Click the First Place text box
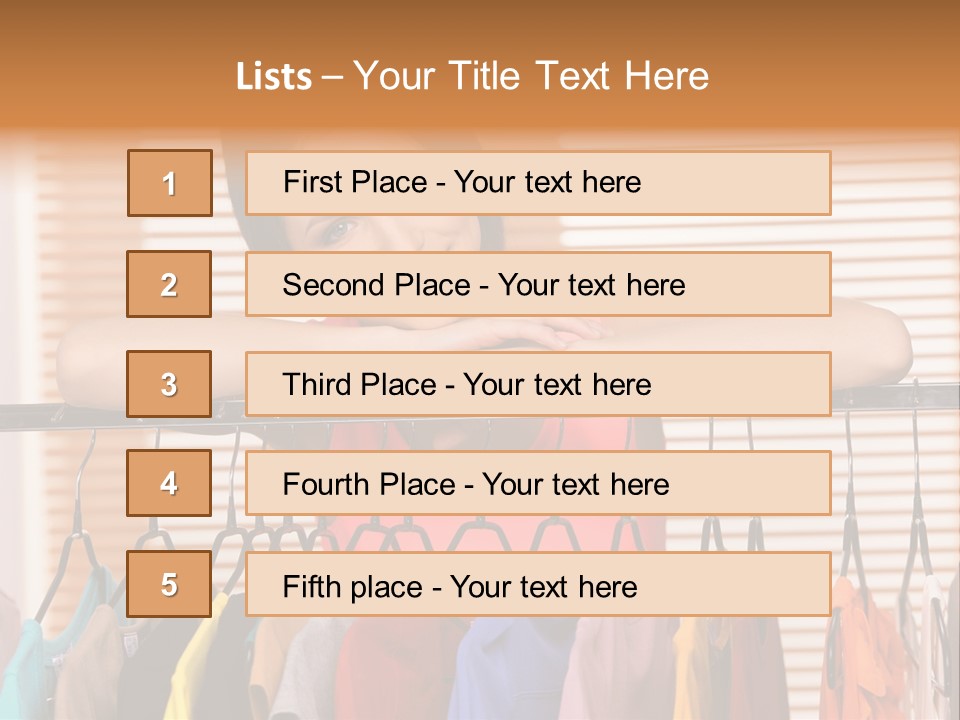960x720 pixels. pyautogui.click(x=538, y=183)
